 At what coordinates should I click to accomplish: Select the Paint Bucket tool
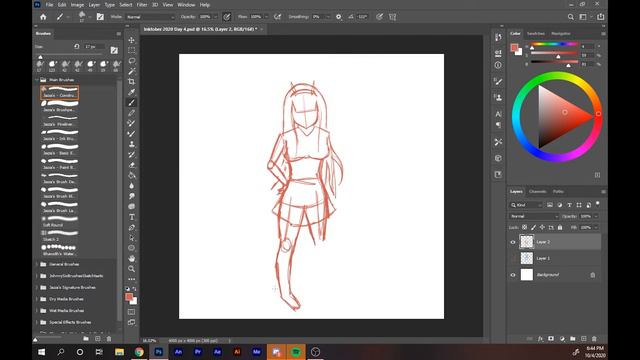pyautogui.click(x=131, y=176)
